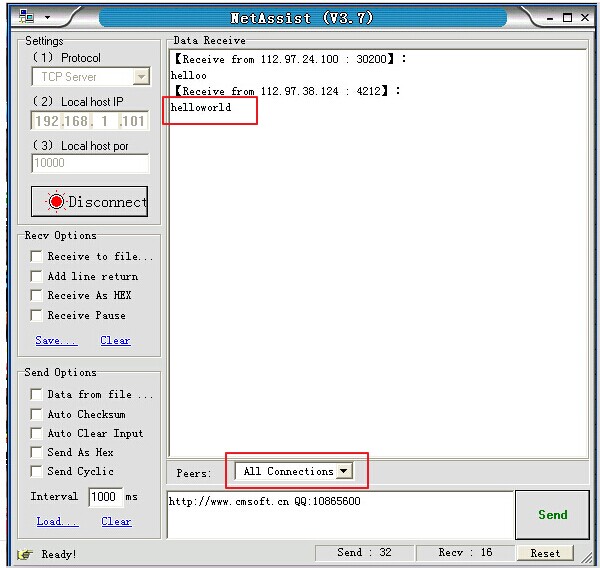
Task: Click the send text input area
Action: click(340, 515)
